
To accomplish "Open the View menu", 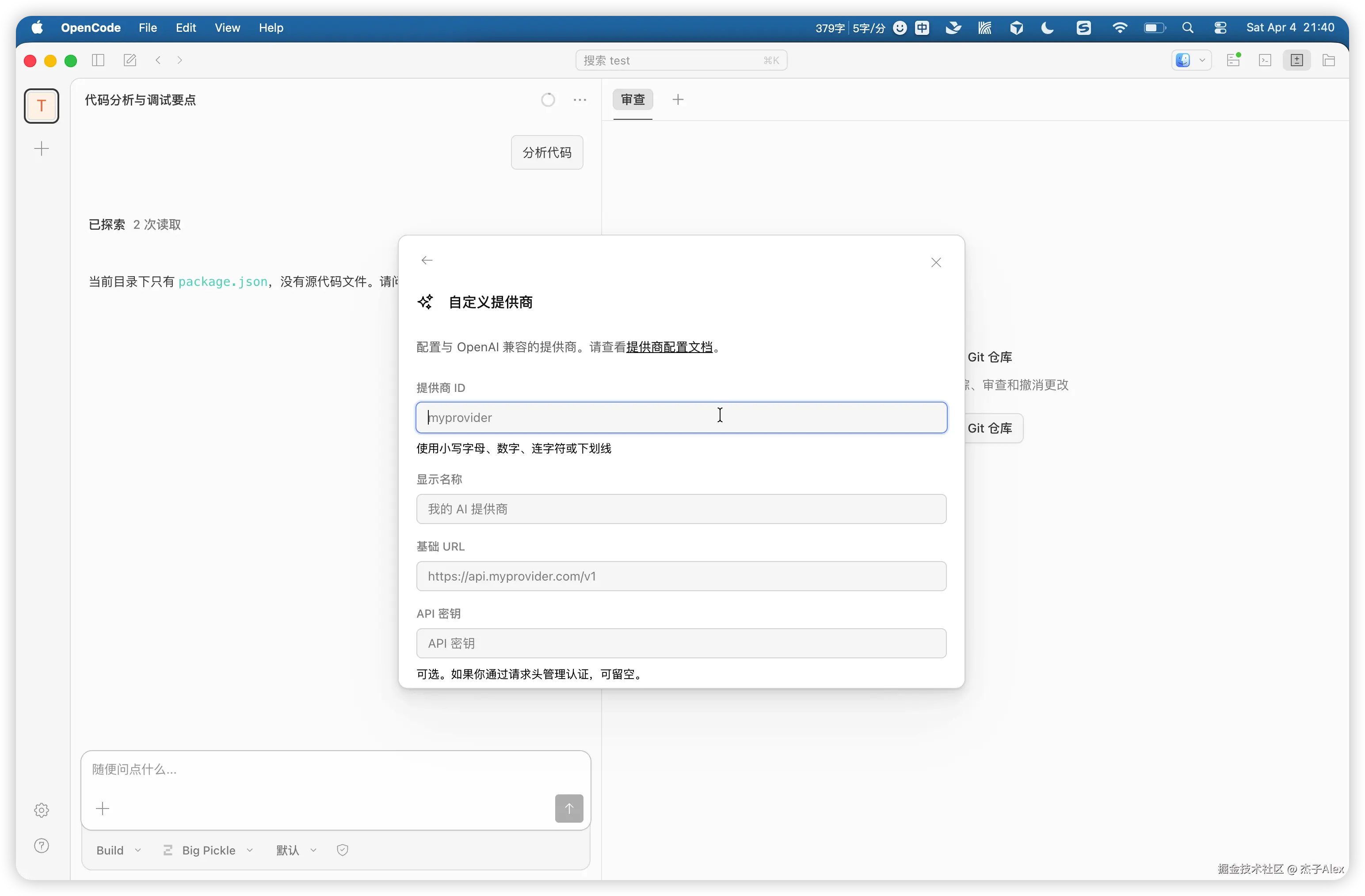I will coord(227,27).
